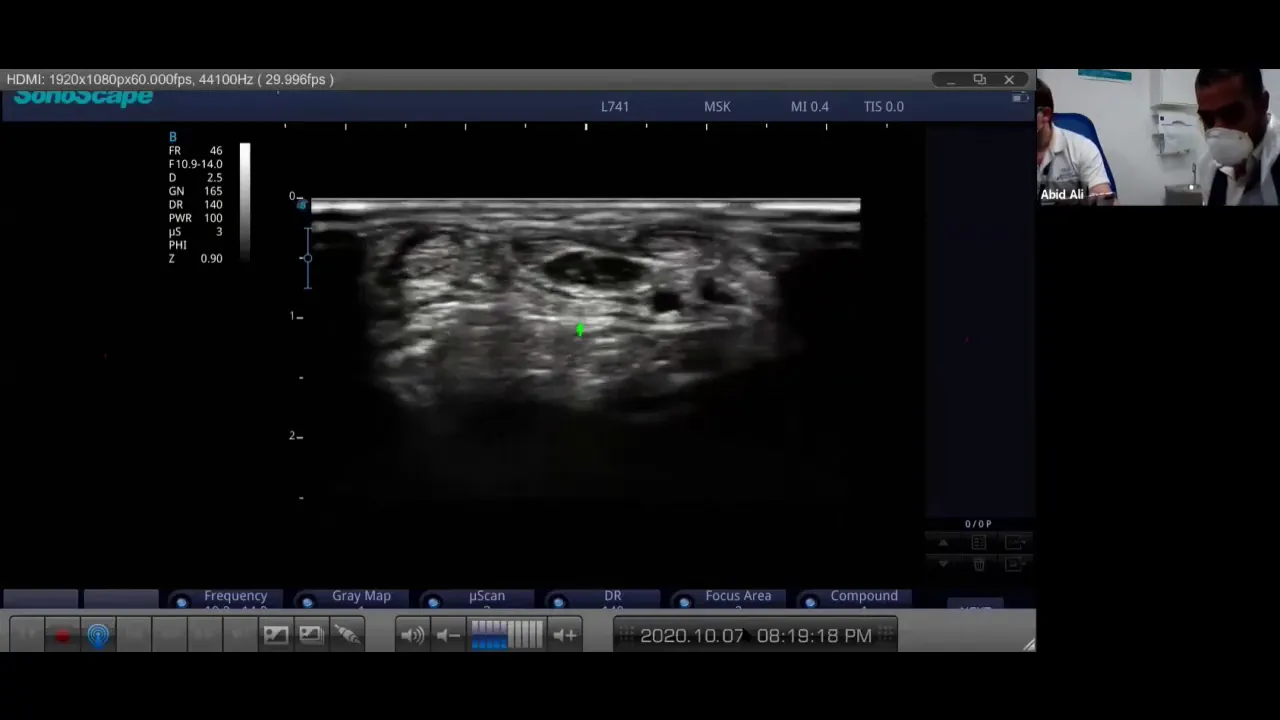The width and height of the screenshot is (1280, 720).
Task: Minimize the HDMI capture window
Action: pos(951,79)
